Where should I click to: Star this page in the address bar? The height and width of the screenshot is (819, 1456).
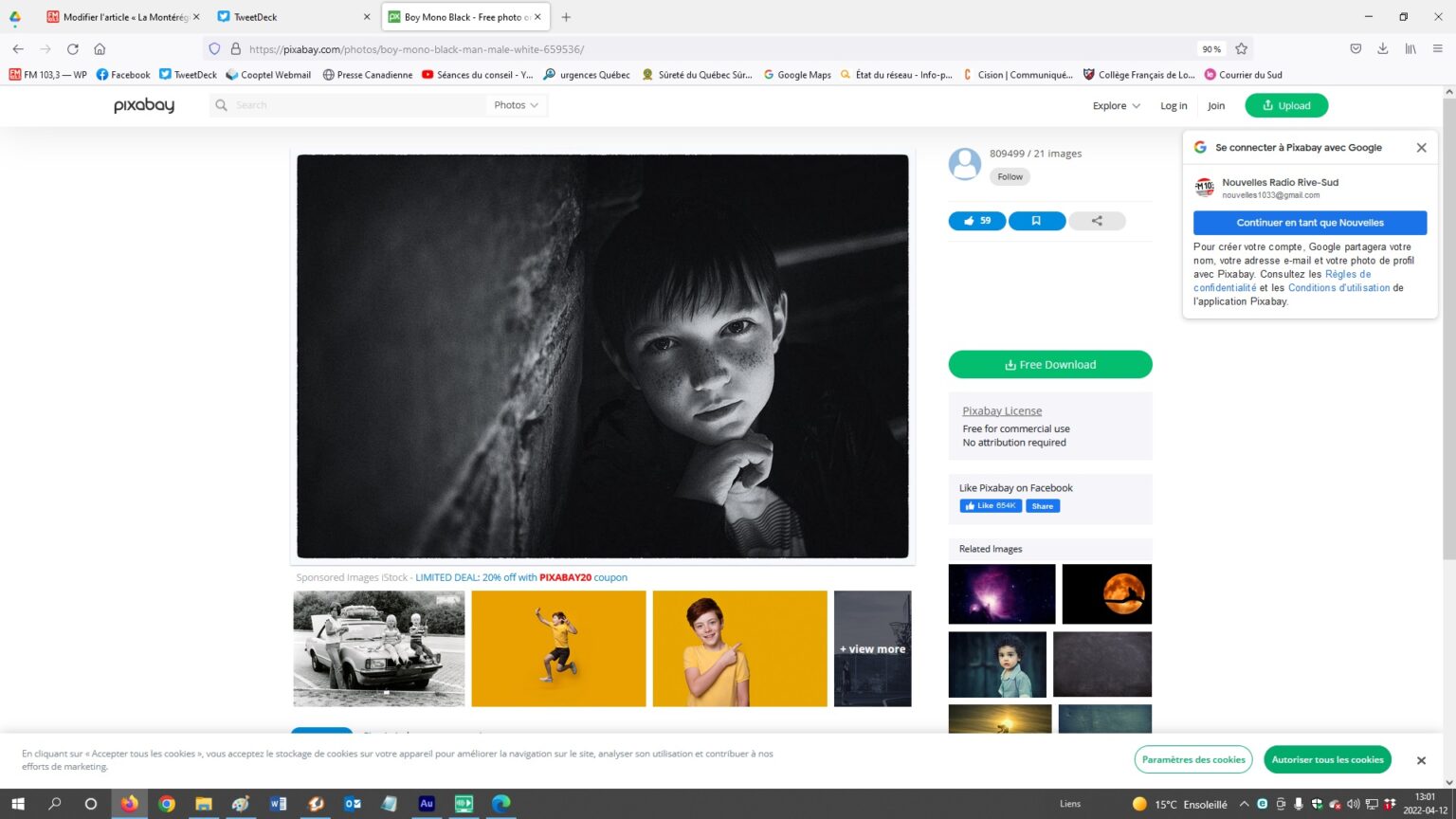[1241, 49]
